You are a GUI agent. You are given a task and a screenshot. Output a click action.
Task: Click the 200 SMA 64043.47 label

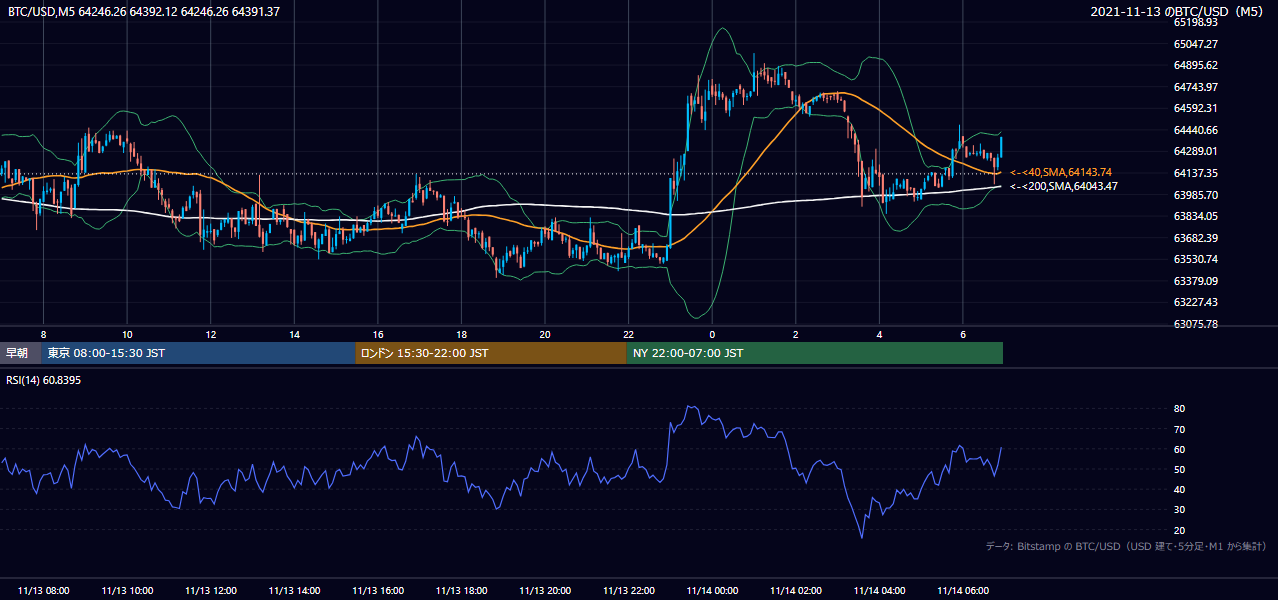[1064, 186]
